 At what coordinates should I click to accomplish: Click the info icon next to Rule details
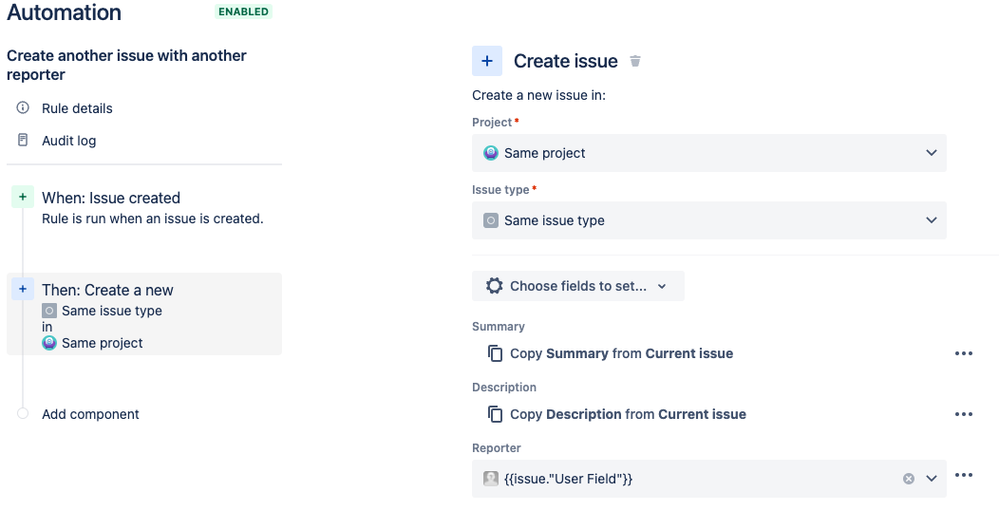(x=23, y=108)
